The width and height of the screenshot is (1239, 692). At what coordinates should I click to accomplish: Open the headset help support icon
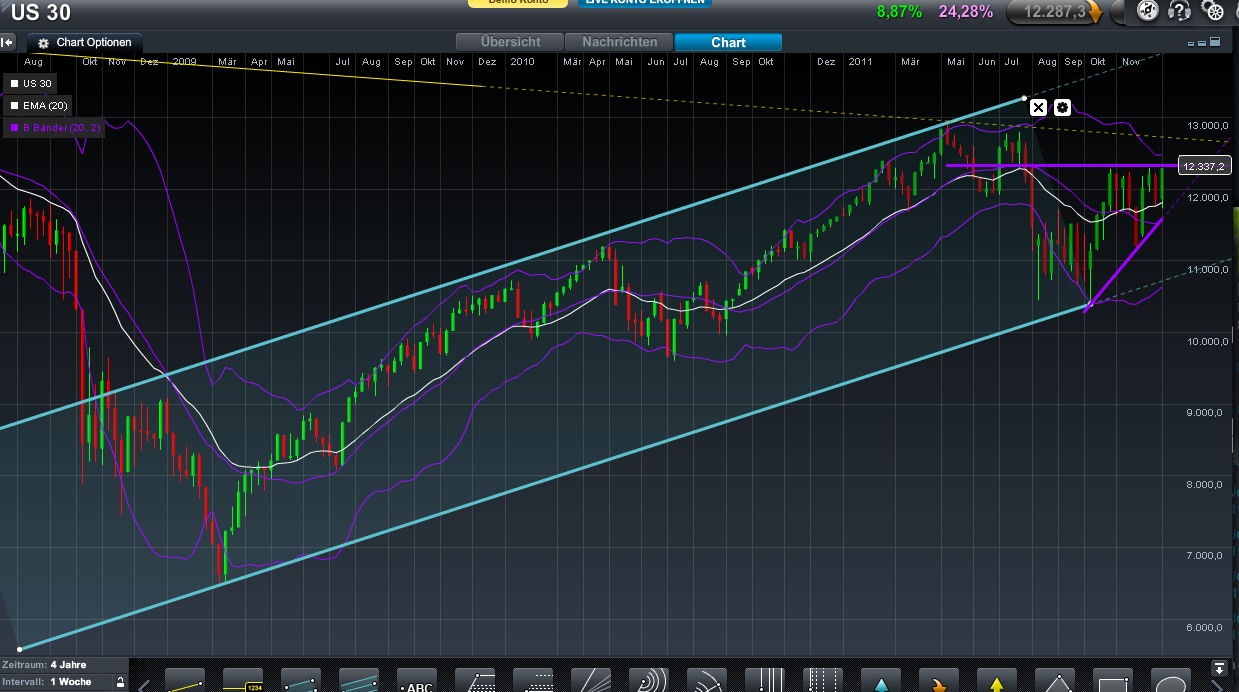[x=1180, y=11]
